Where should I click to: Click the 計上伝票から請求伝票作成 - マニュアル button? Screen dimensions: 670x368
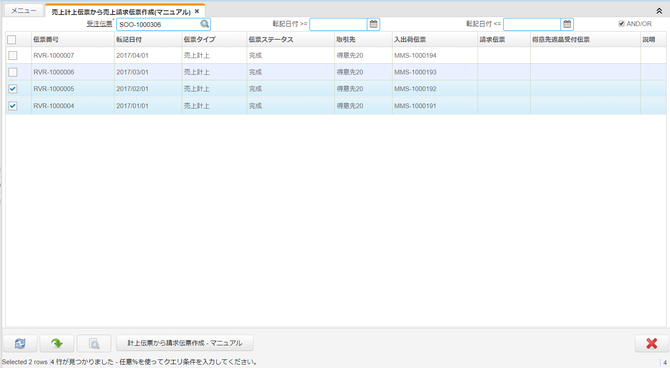pyautogui.click(x=185, y=343)
